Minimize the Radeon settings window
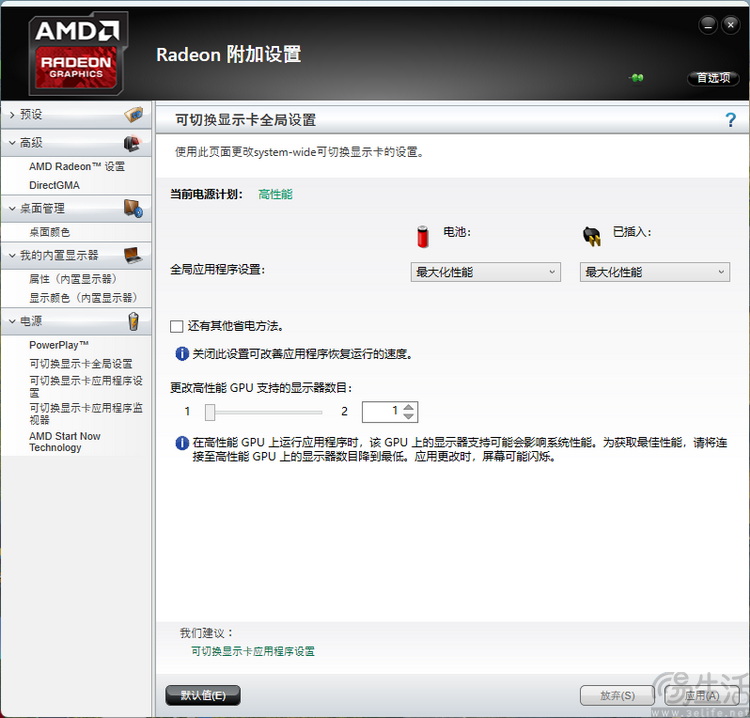750x718 pixels. coord(708,25)
